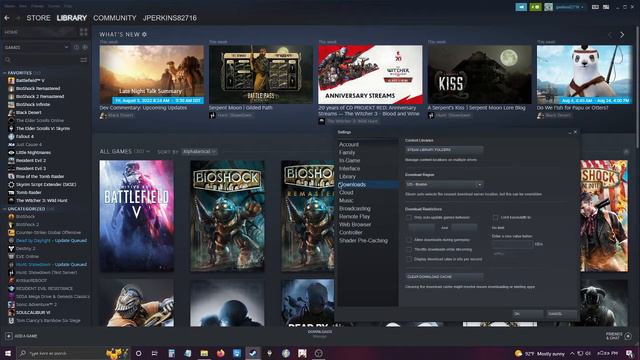Screen dimensions: 640x360
Task: Go back with the arrow icon
Action: pyautogui.click(x=7, y=18)
